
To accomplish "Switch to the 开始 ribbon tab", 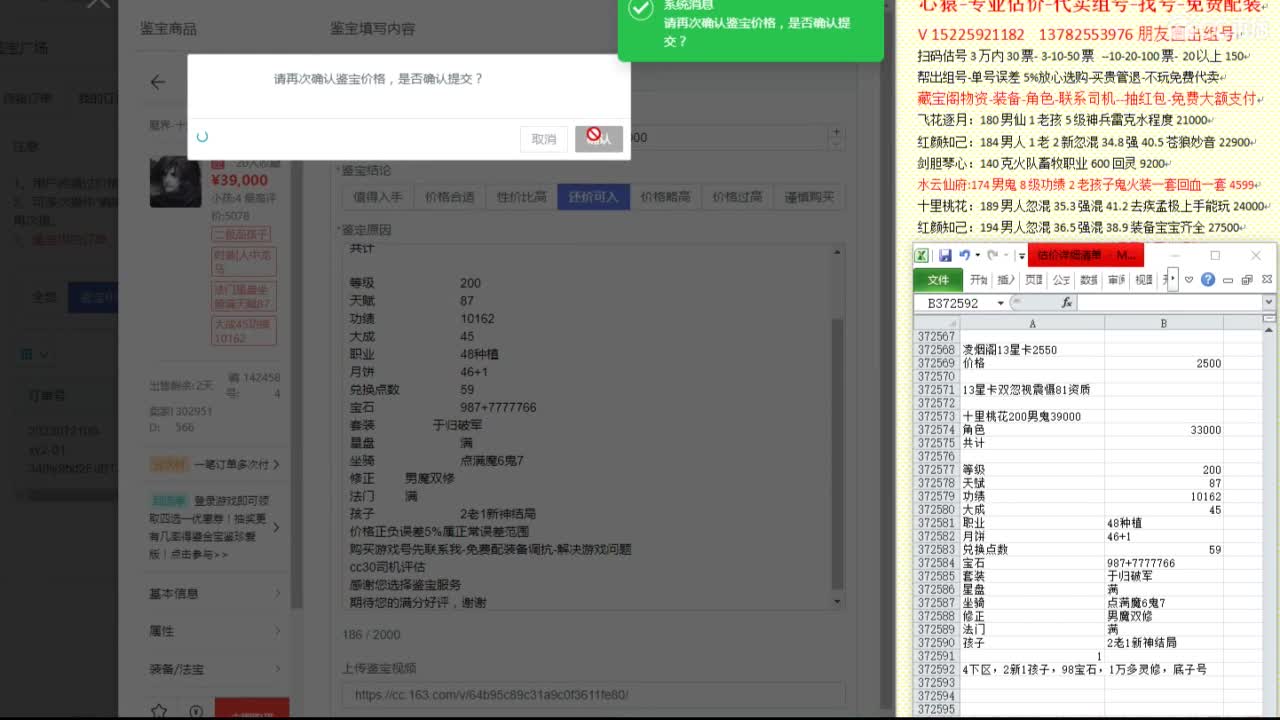I will pos(977,280).
